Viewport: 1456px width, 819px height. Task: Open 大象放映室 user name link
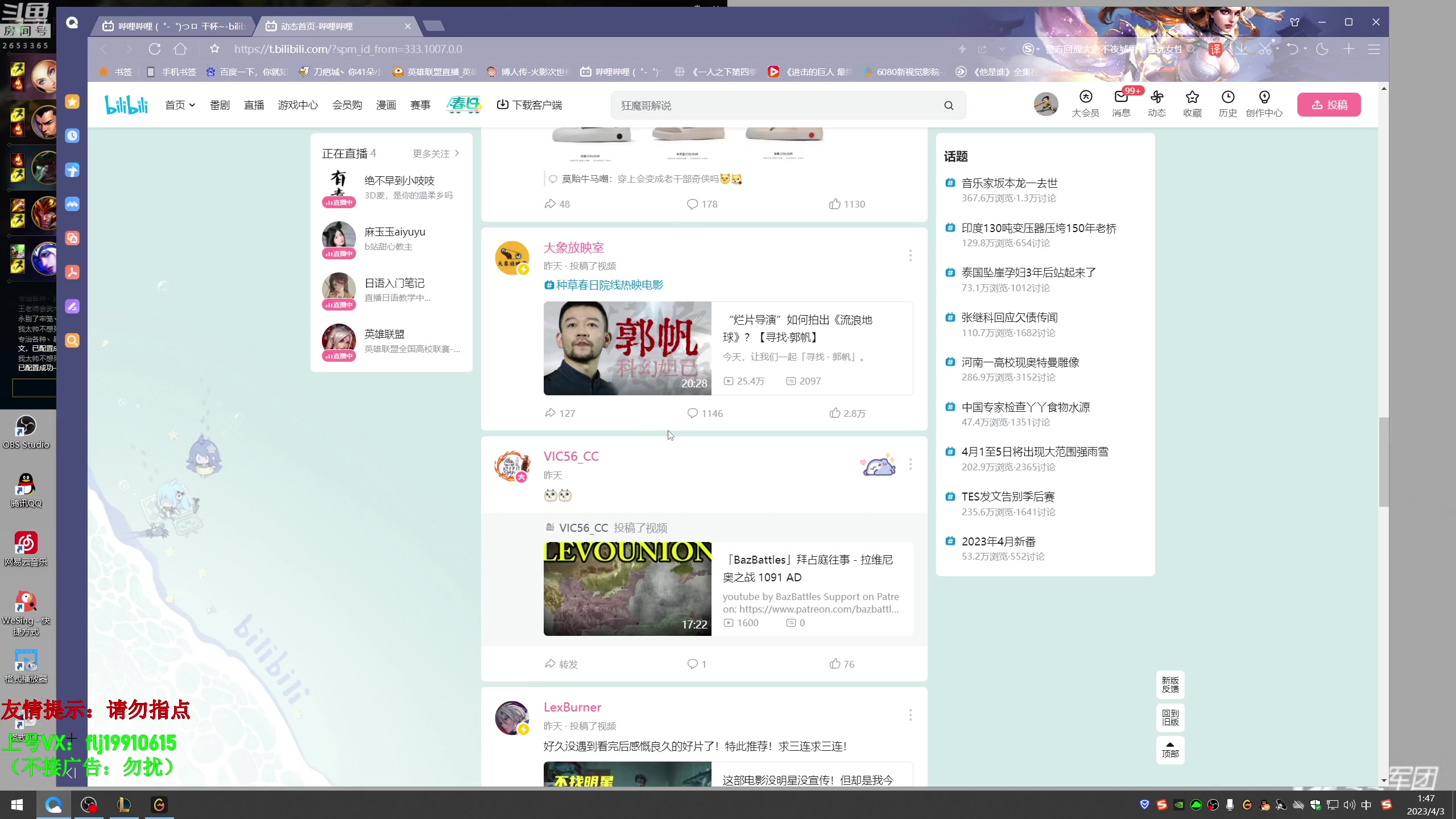[x=573, y=248]
